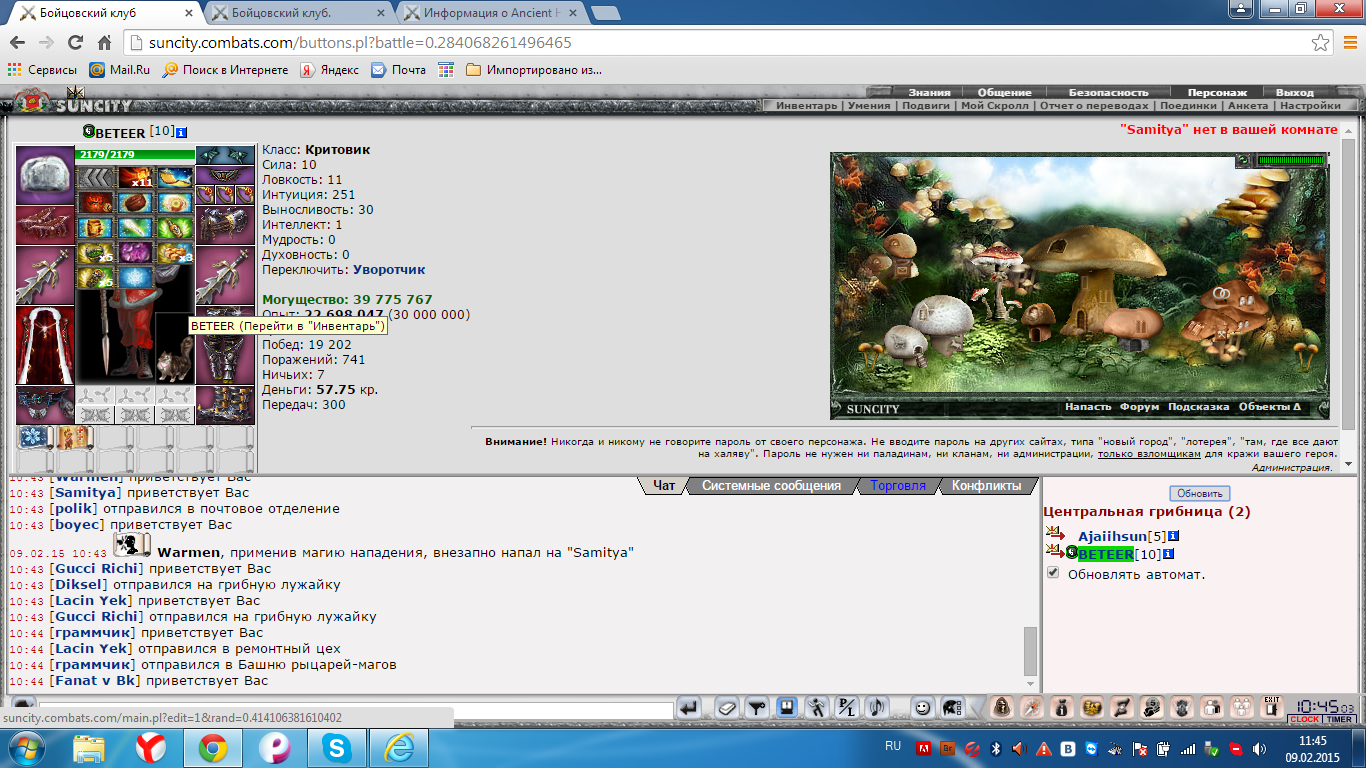This screenshot has height=768, width=1366.
Task: Click the Обновить button
Action: click(1200, 493)
